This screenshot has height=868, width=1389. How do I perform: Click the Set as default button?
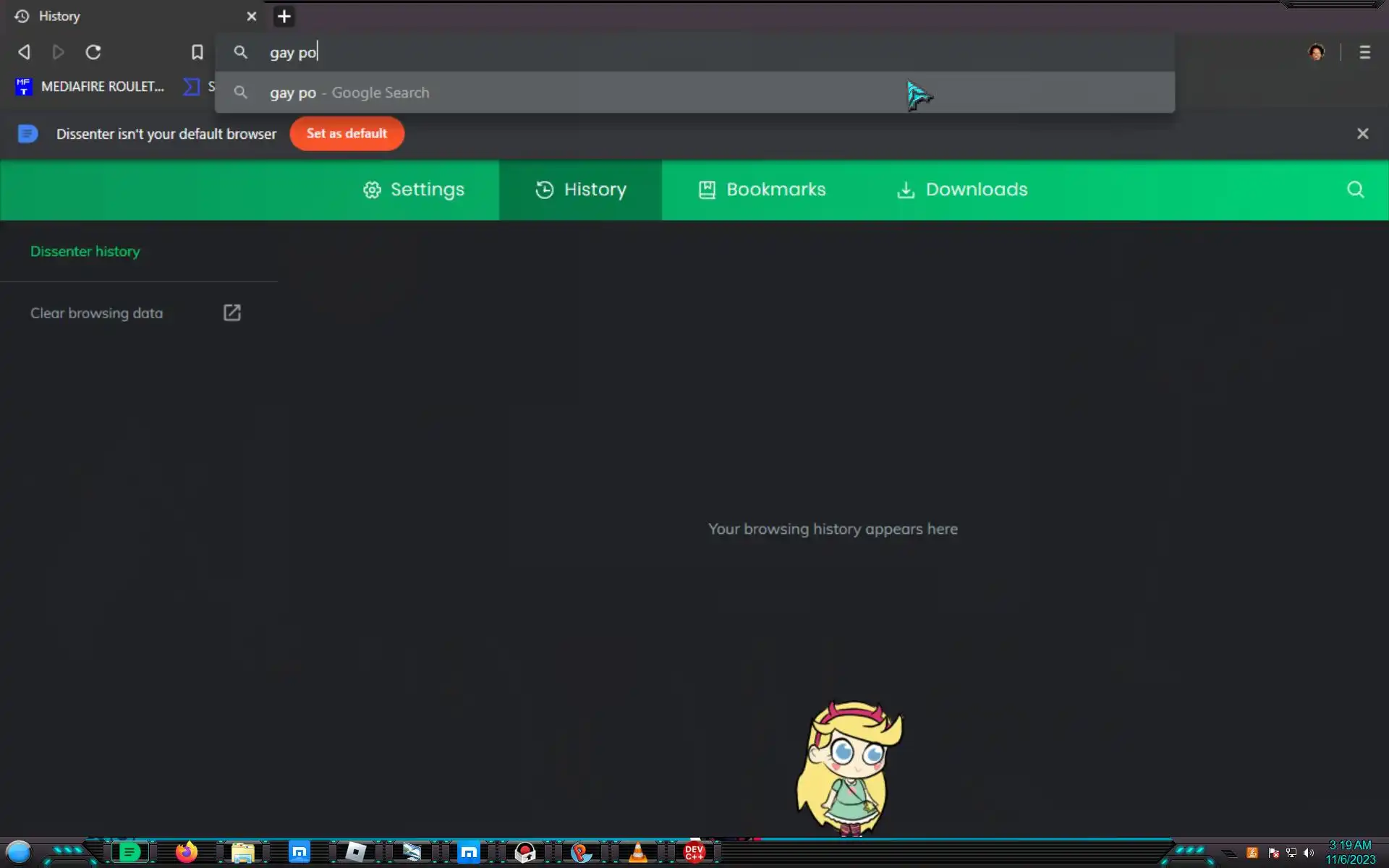point(347,134)
